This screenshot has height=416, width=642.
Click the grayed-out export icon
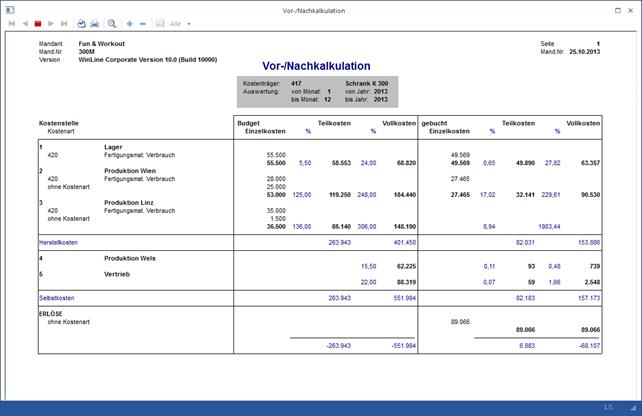coord(159,23)
